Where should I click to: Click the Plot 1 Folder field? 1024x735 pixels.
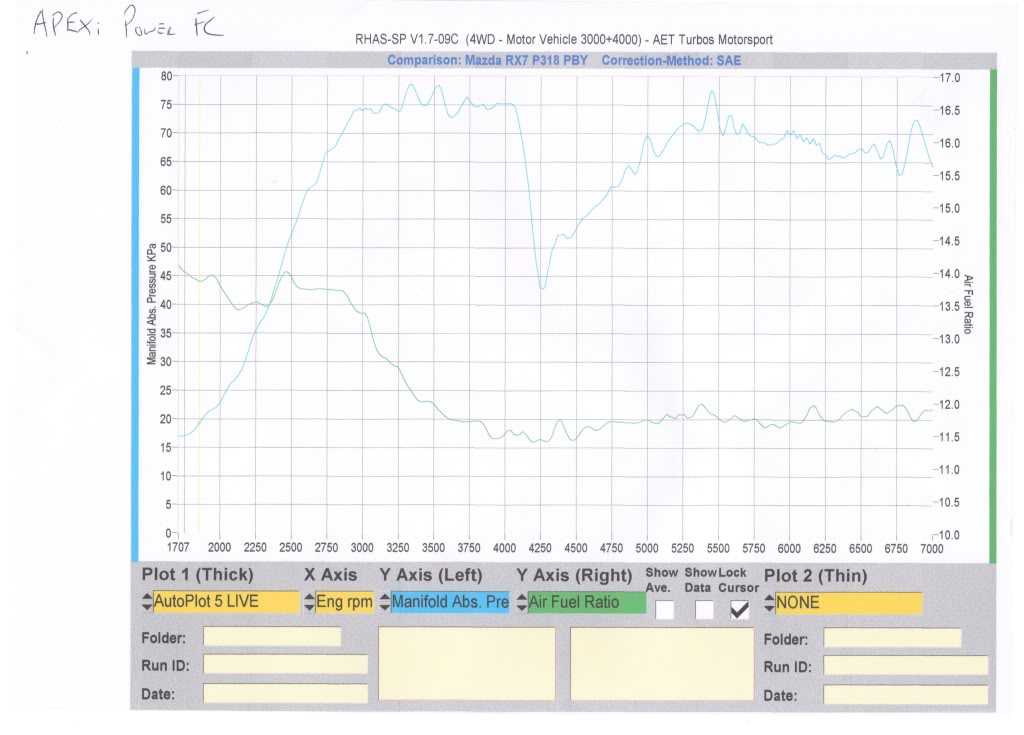272,637
